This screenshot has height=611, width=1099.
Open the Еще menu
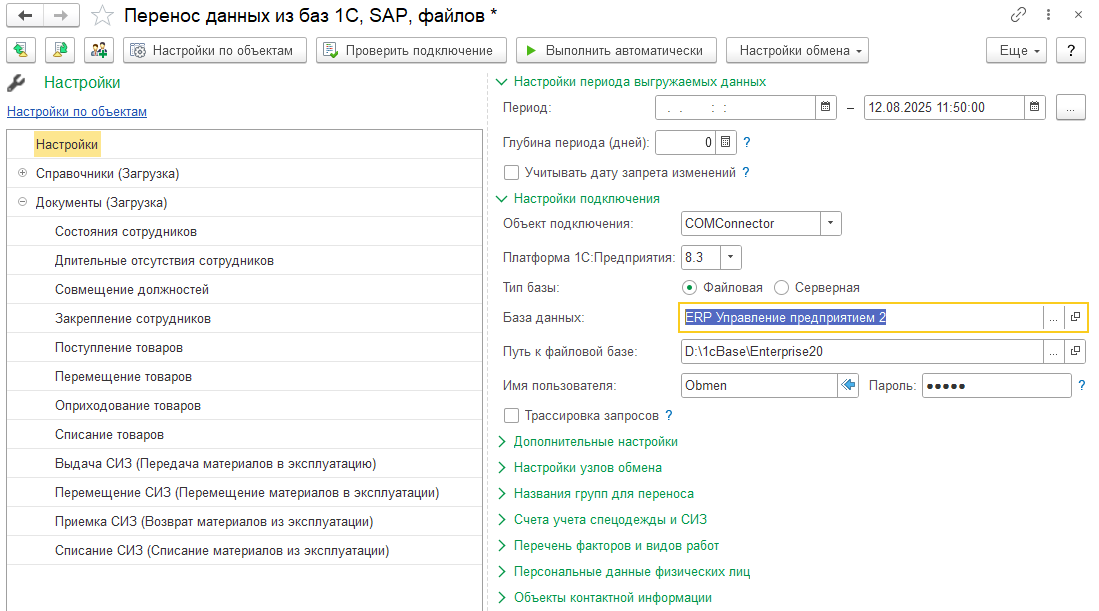[1015, 50]
